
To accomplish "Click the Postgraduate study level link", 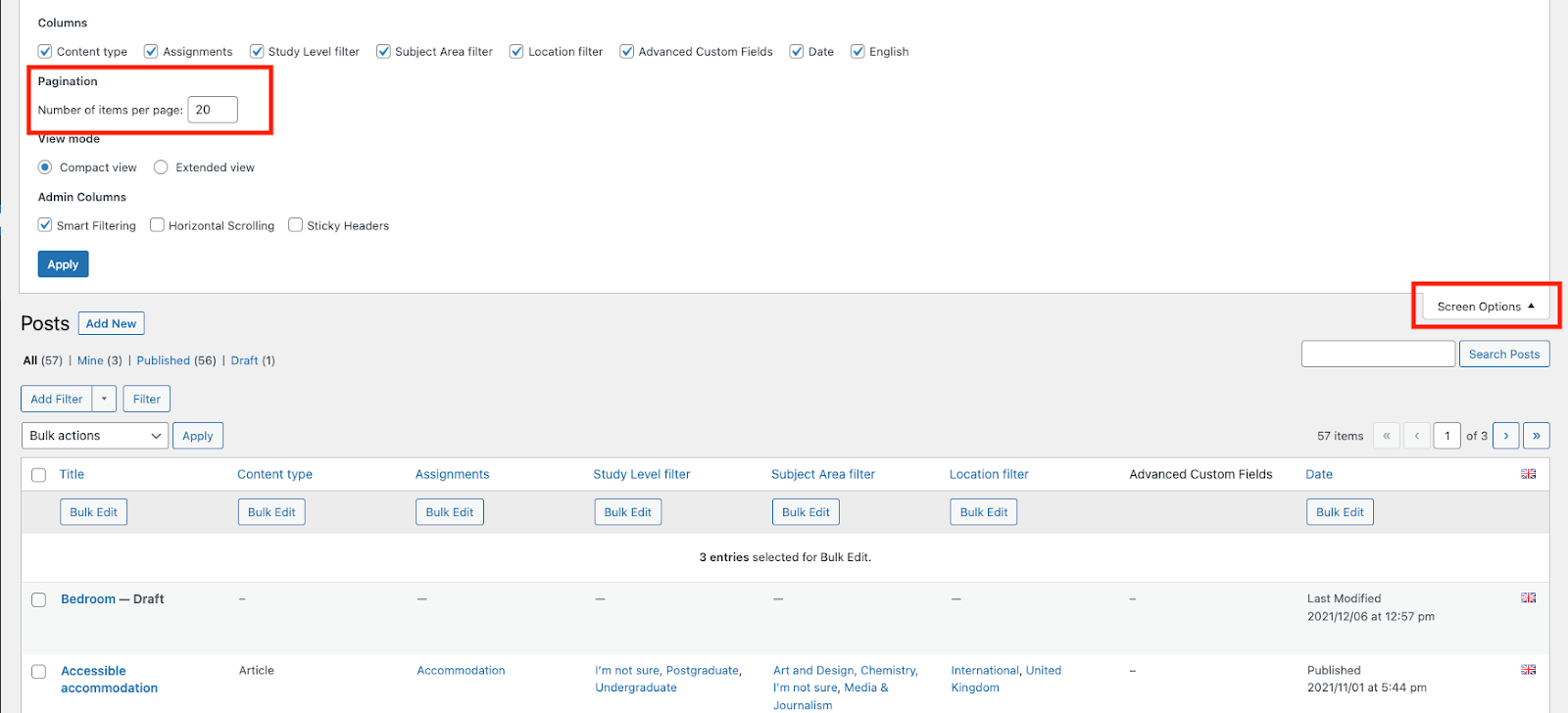I will coord(703,671).
